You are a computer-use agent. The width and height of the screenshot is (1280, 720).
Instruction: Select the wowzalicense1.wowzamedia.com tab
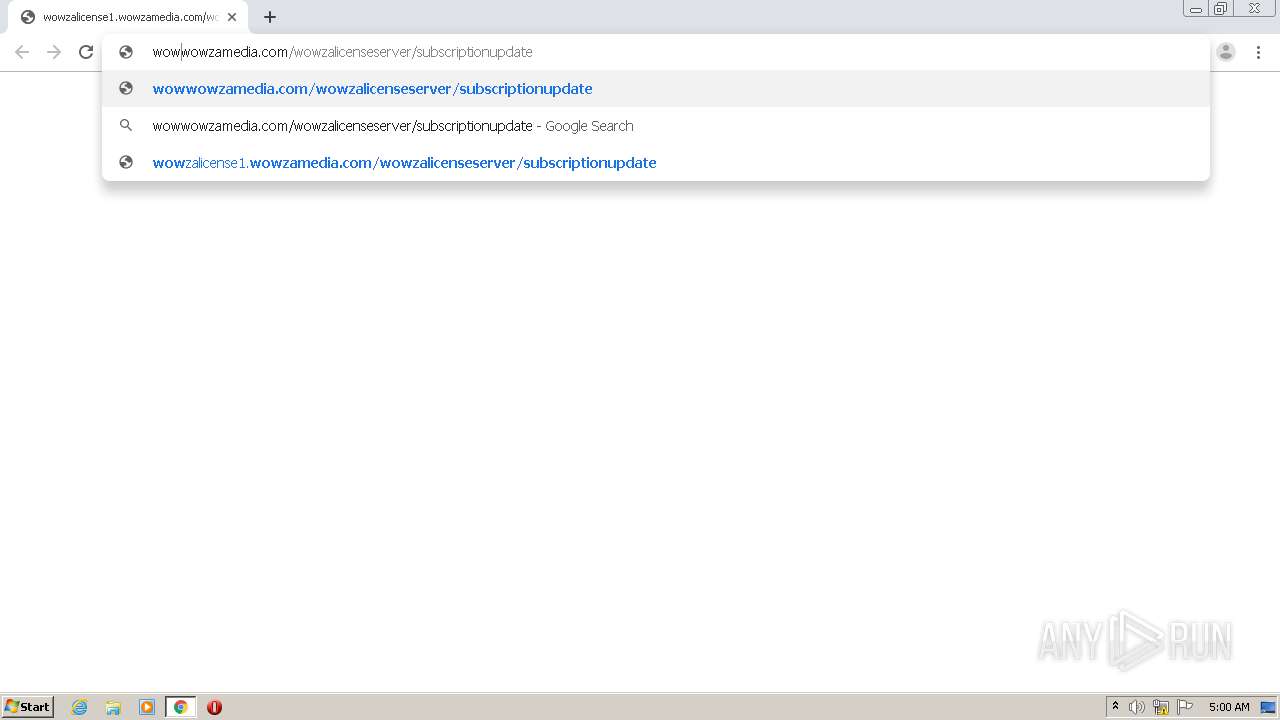(x=128, y=17)
